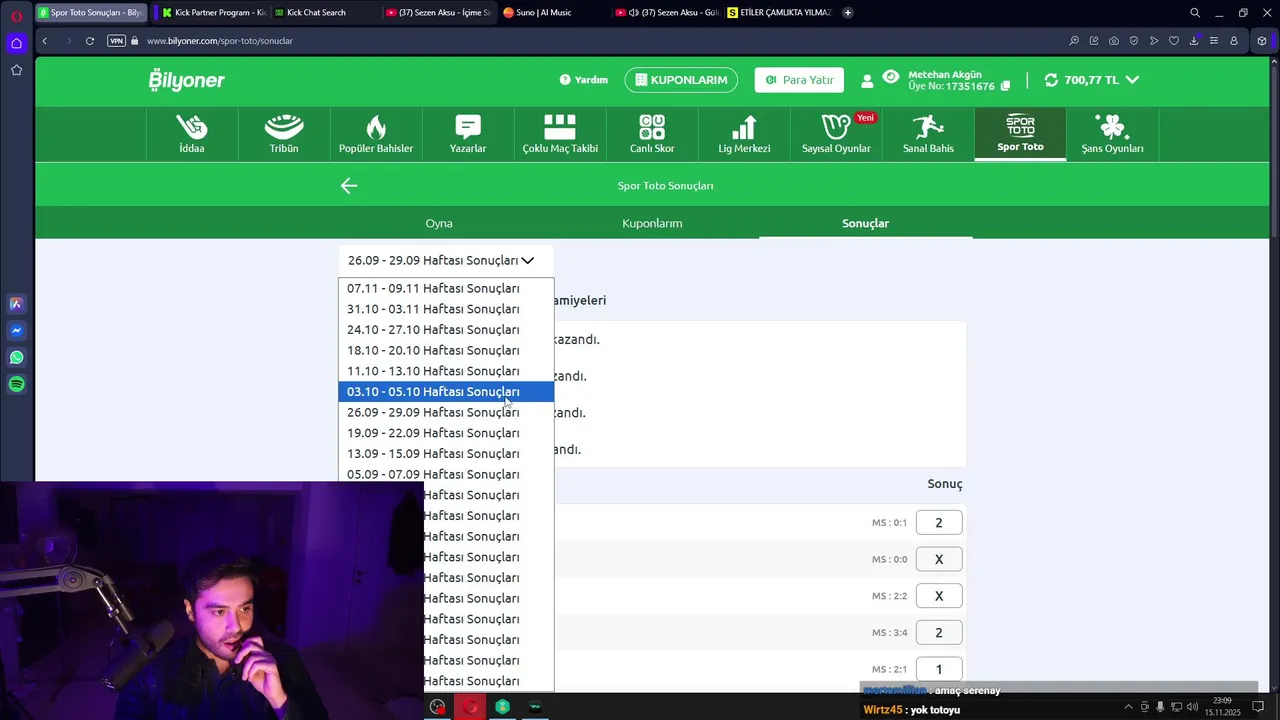Open Messenger in Opera sidebar

click(16, 331)
